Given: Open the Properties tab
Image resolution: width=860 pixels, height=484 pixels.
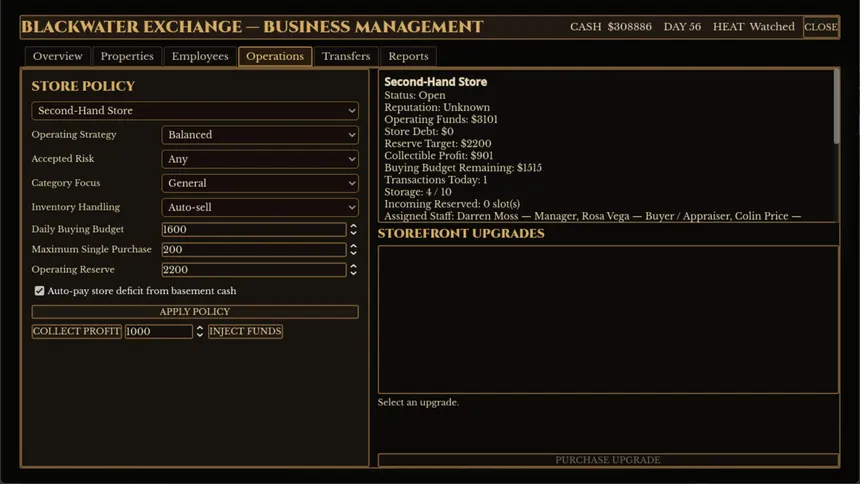Looking at the screenshot, I should (x=127, y=57).
